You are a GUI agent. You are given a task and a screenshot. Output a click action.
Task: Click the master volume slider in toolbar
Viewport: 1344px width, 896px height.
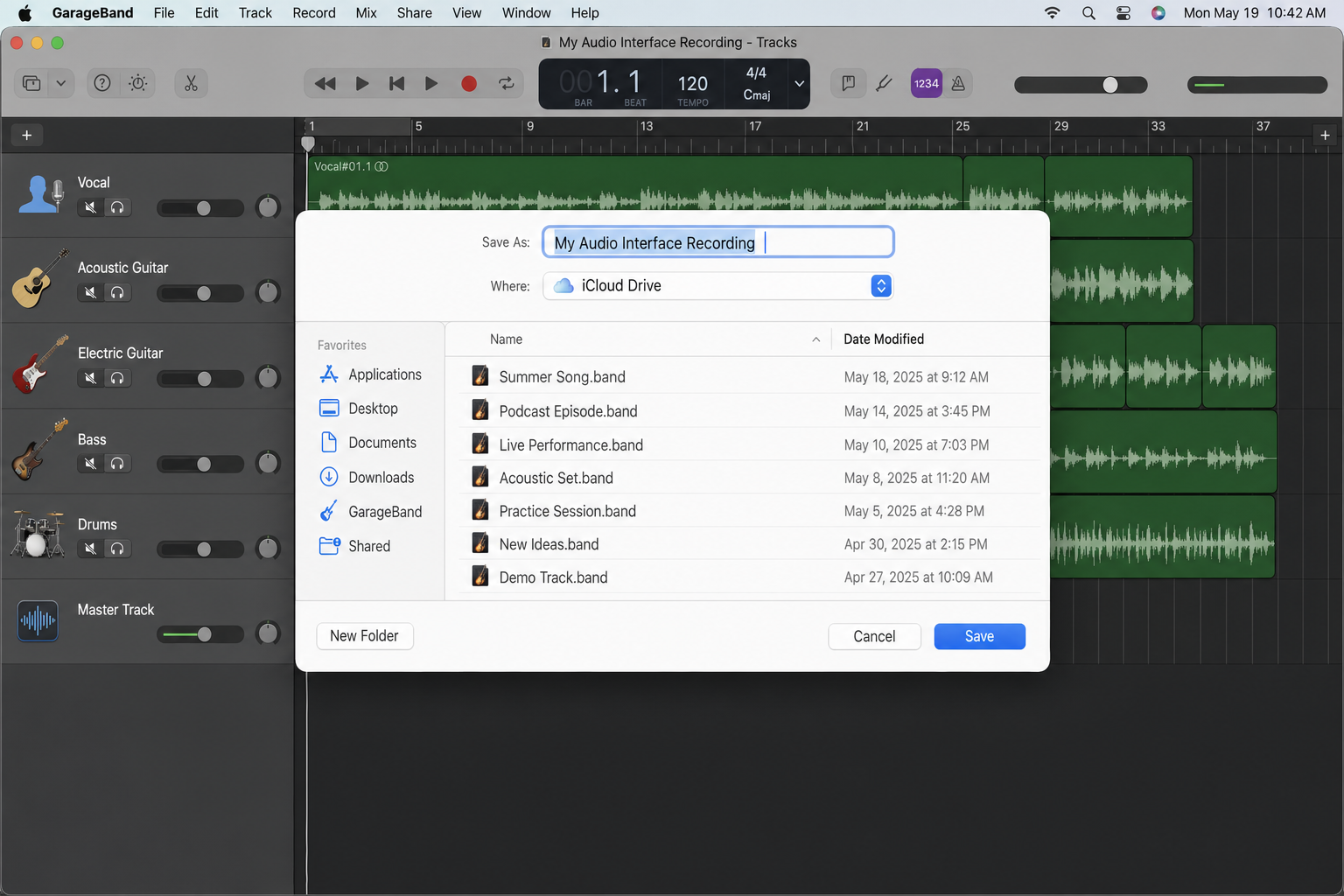(1081, 85)
